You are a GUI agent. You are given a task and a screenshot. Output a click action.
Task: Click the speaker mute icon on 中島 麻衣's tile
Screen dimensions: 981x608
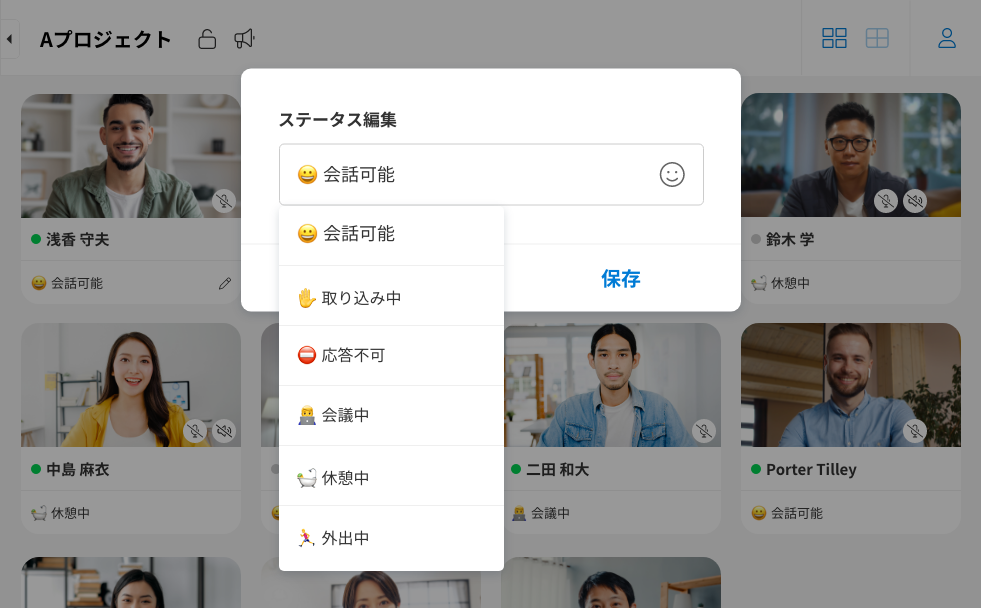(226, 431)
